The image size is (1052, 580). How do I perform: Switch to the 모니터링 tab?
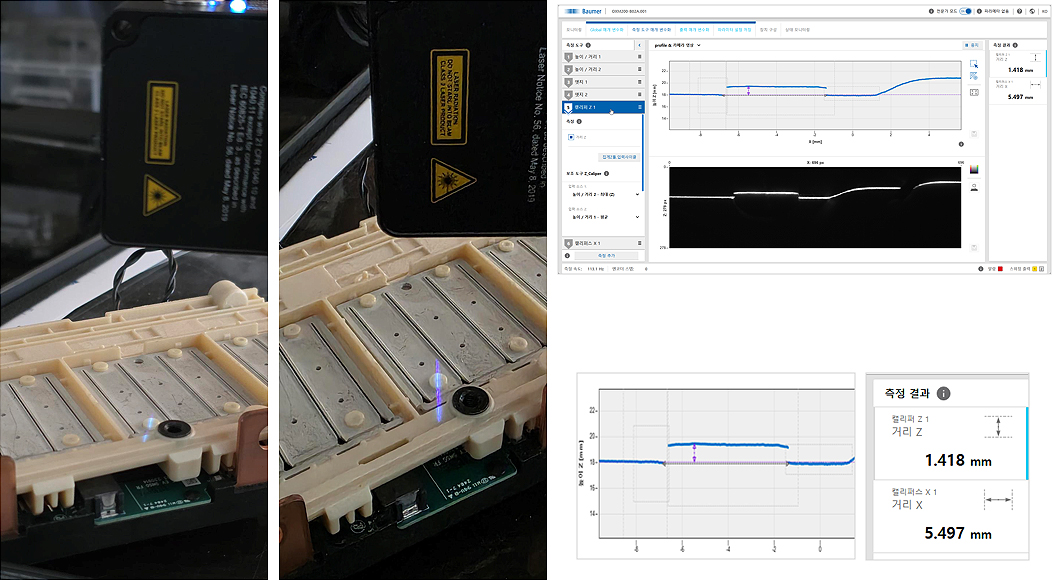click(573, 30)
